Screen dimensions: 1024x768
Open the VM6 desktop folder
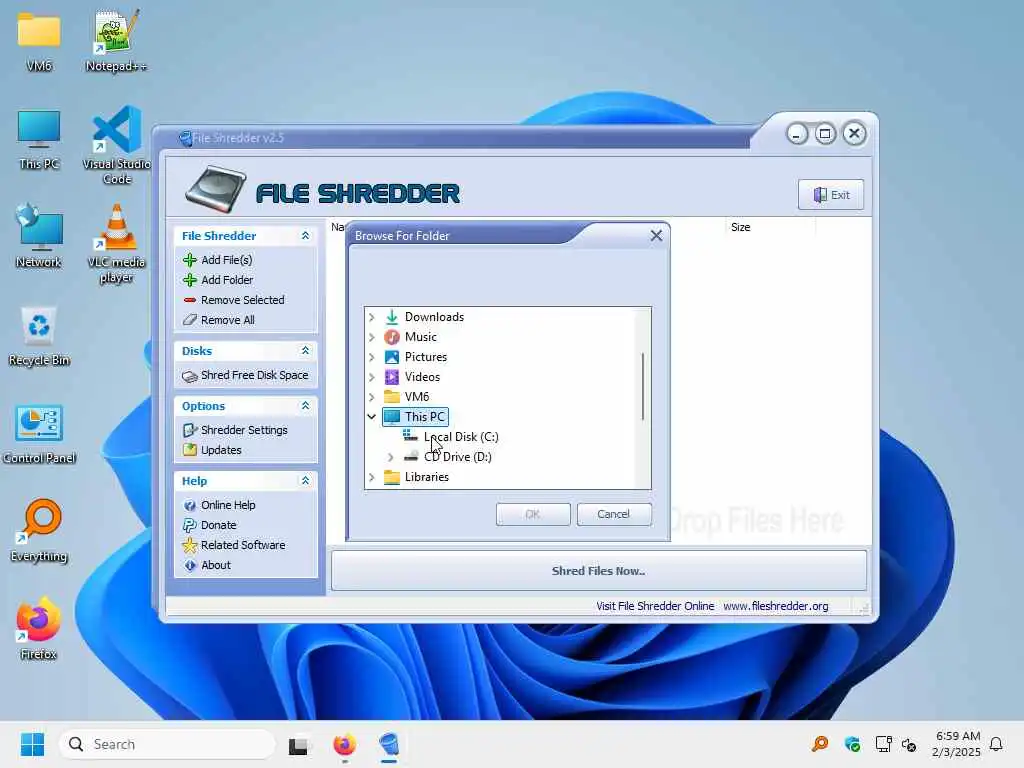tap(39, 42)
